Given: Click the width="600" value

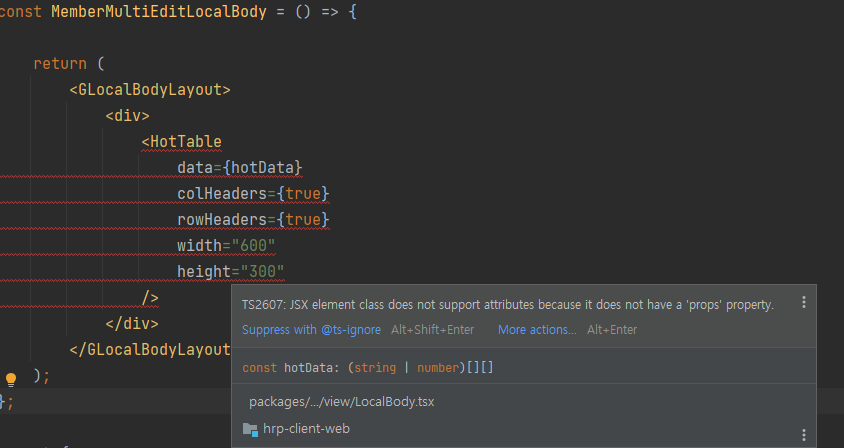Looking at the screenshot, I should (x=253, y=246).
